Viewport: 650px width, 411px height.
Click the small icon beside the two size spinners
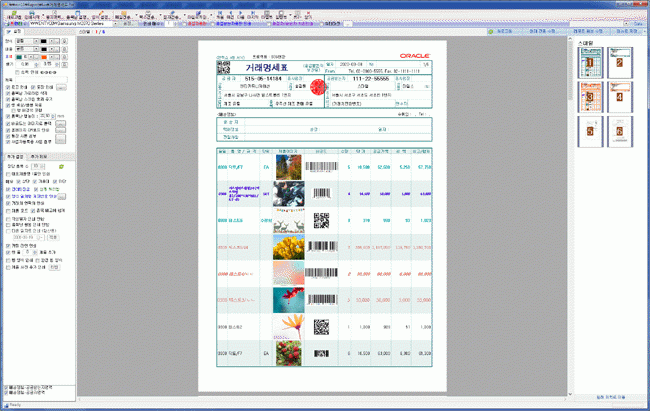point(64,64)
